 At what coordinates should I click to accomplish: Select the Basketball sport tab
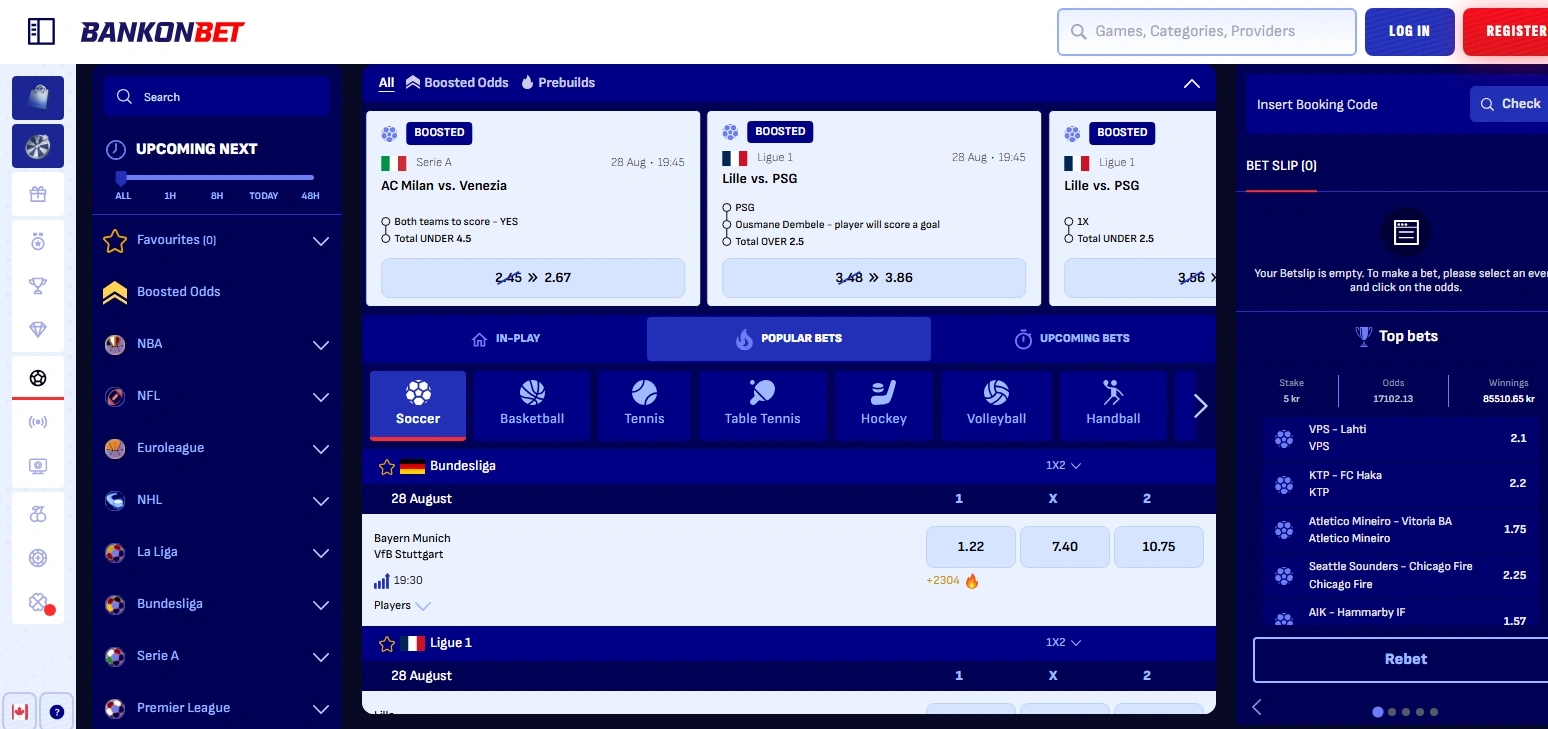coord(532,405)
